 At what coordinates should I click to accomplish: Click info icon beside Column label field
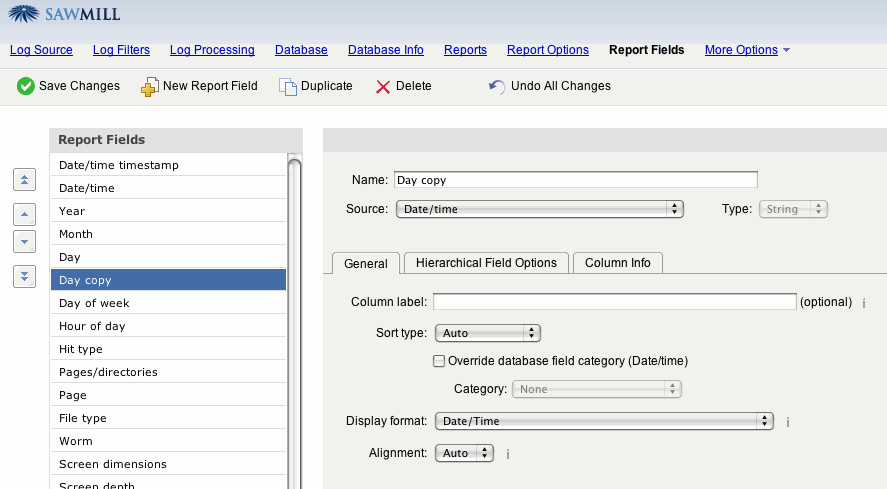click(863, 302)
